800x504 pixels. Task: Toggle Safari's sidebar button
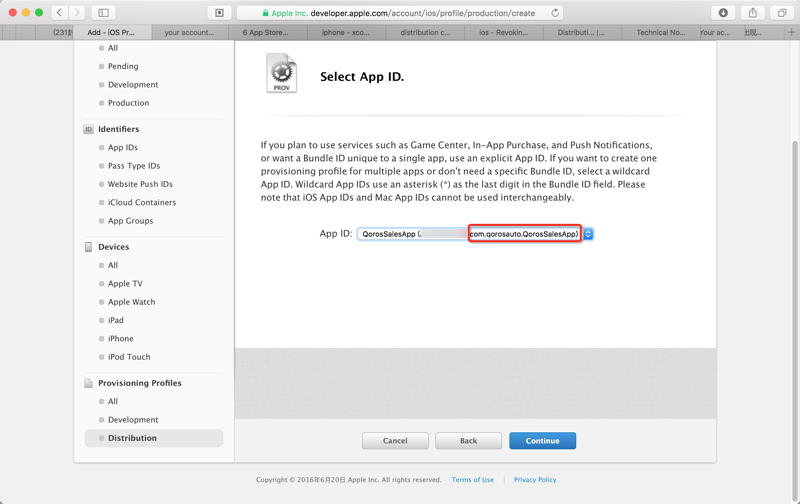click(x=104, y=13)
